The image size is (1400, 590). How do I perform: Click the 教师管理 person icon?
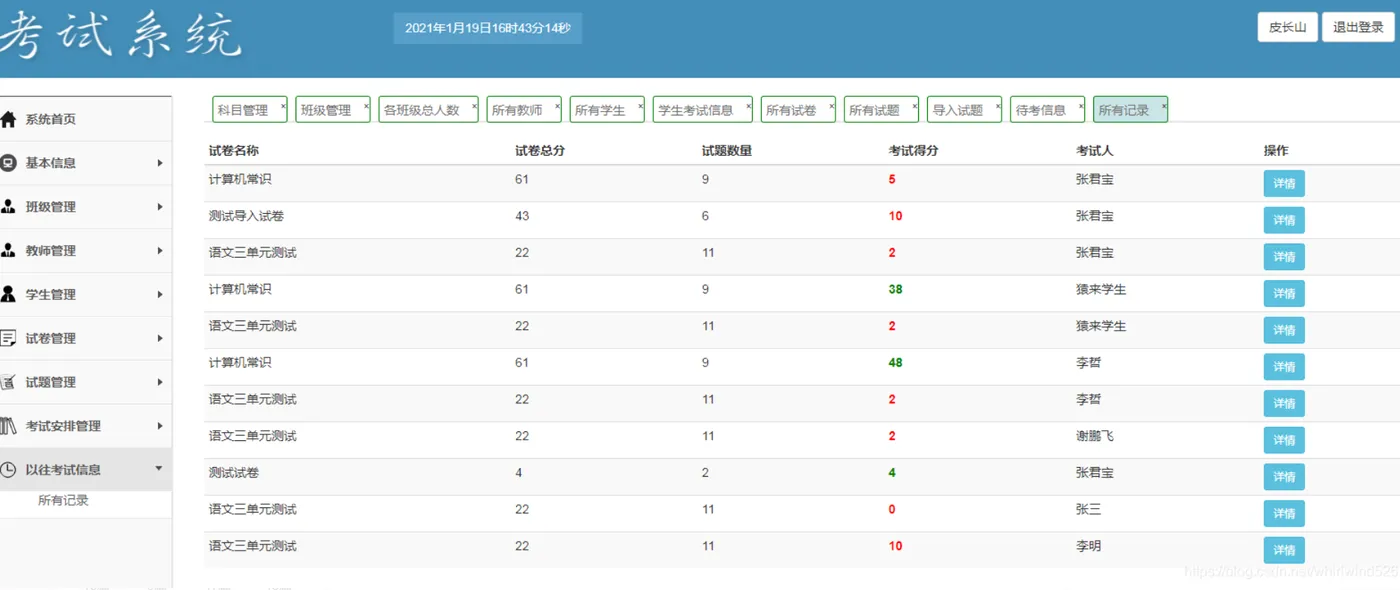click(x=8, y=251)
